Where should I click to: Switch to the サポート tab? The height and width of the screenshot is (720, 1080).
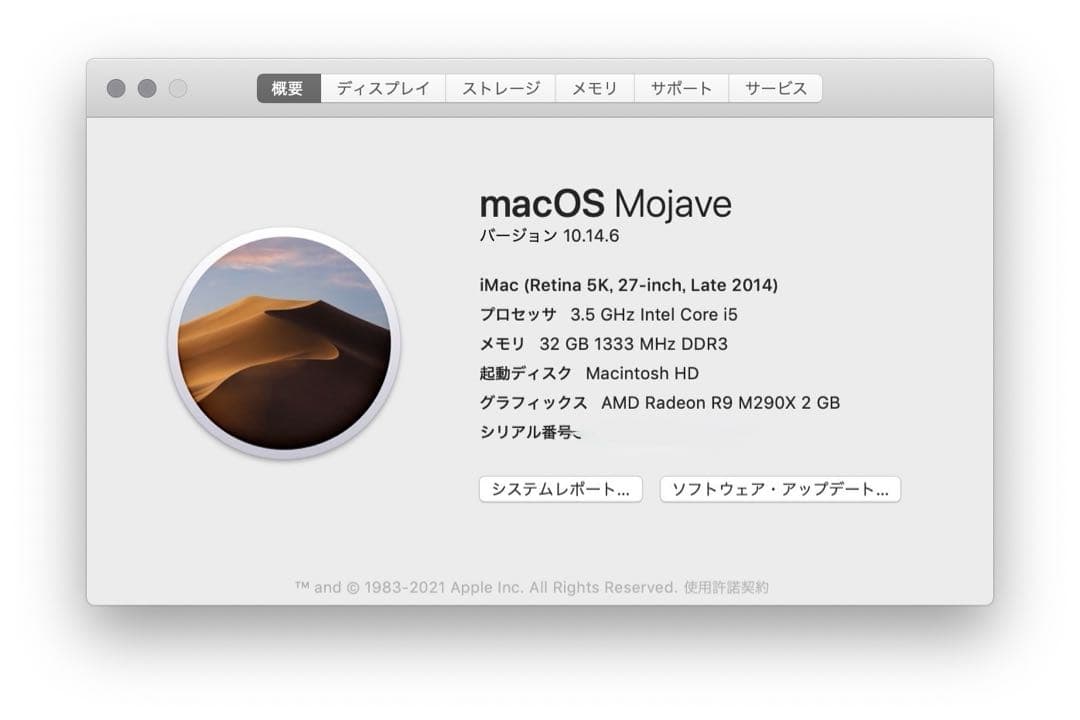tap(681, 88)
